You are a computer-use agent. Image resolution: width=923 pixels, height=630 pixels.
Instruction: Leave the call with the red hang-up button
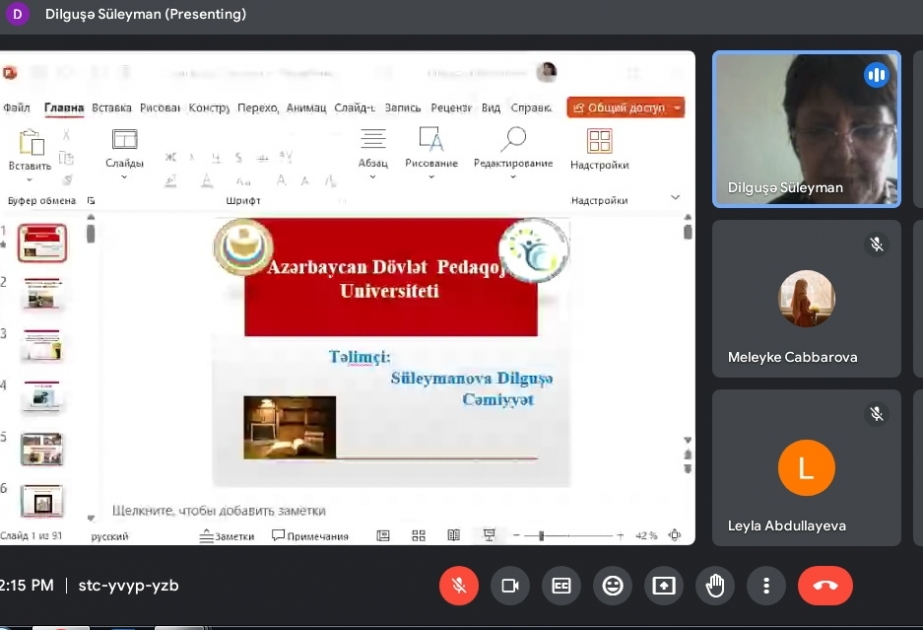pos(825,585)
